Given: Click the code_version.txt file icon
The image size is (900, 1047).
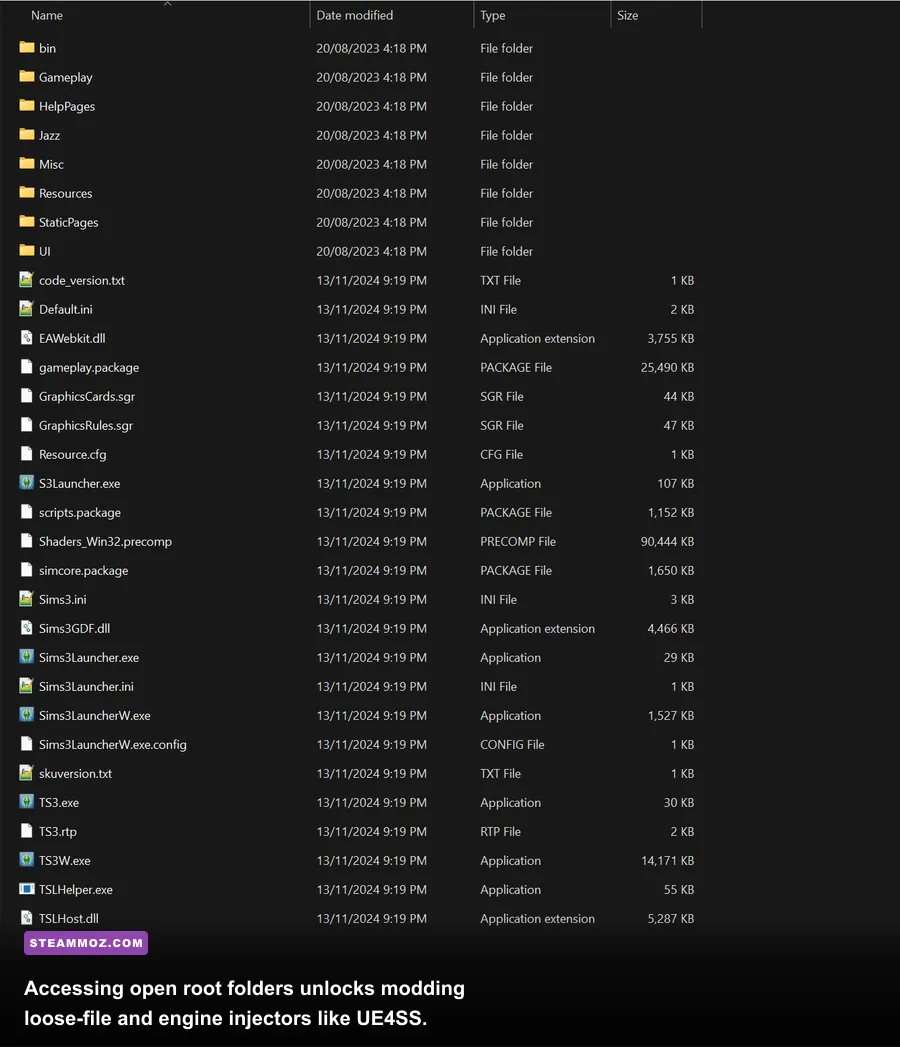Looking at the screenshot, I should click(x=26, y=280).
